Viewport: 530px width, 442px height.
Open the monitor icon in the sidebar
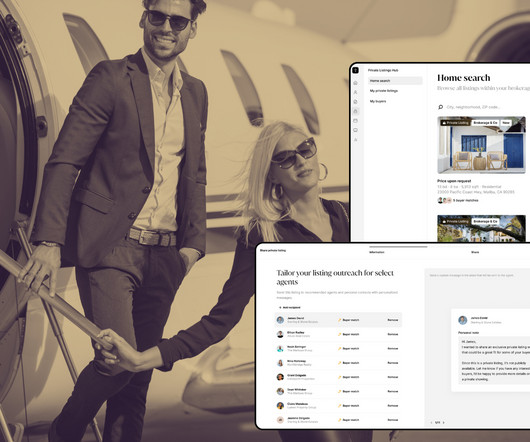[355, 130]
